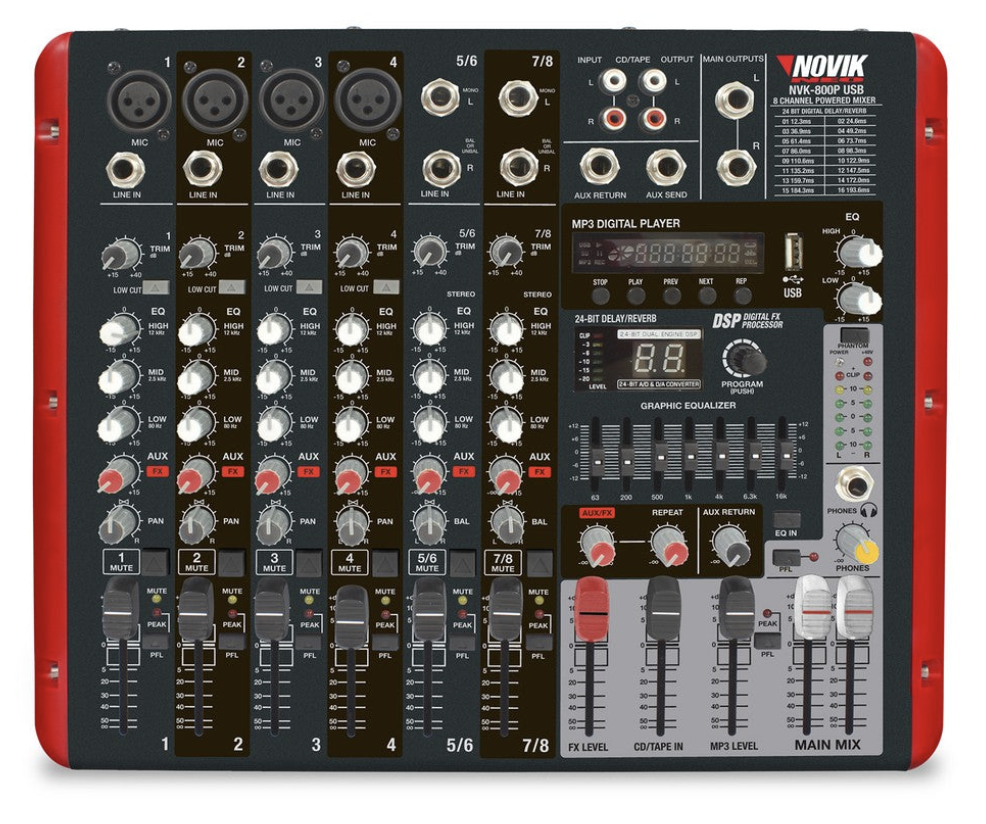Click the master AUX/FX red knob

click(x=597, y=545)
